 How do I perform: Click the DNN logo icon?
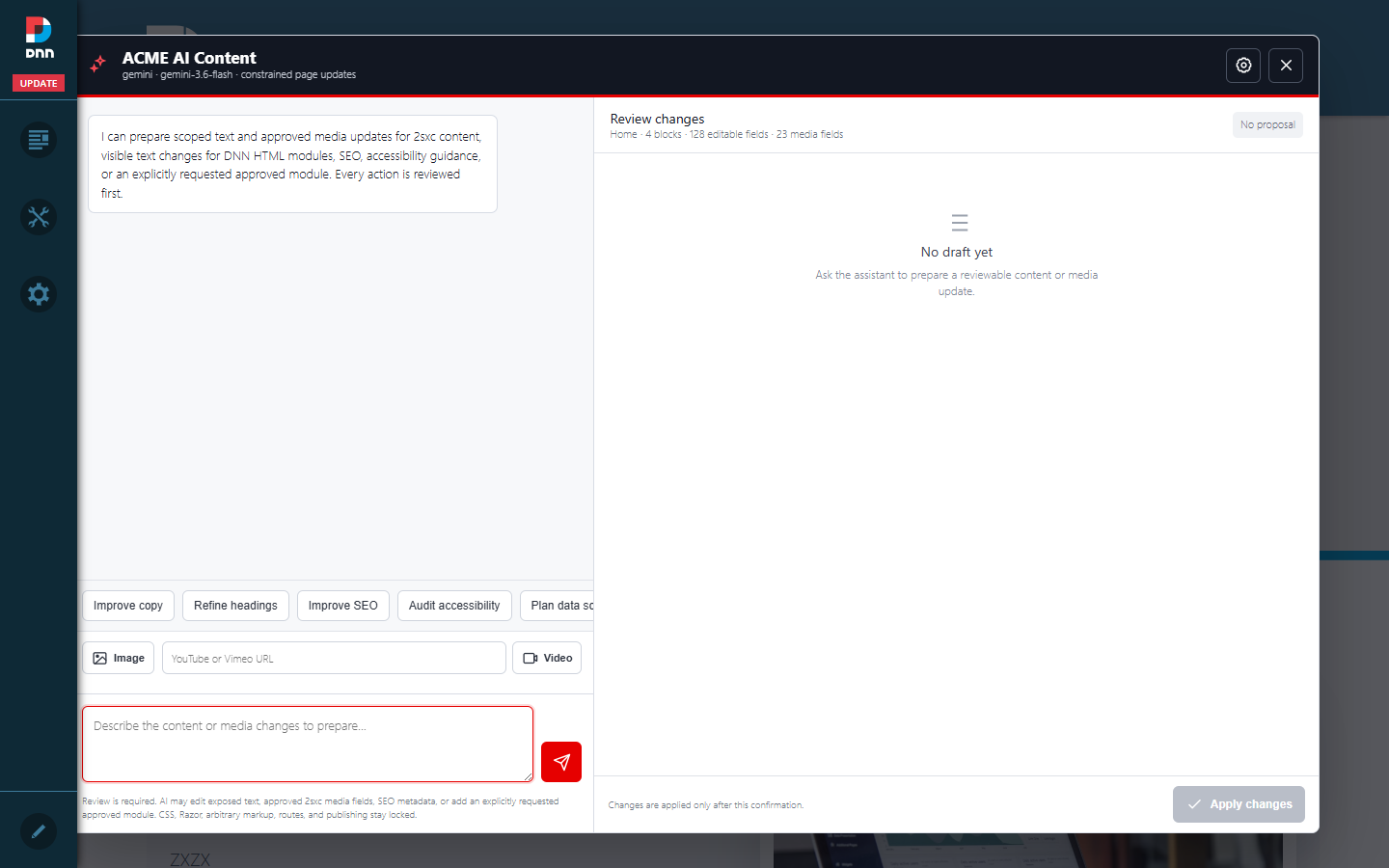(x=39, y=38)
